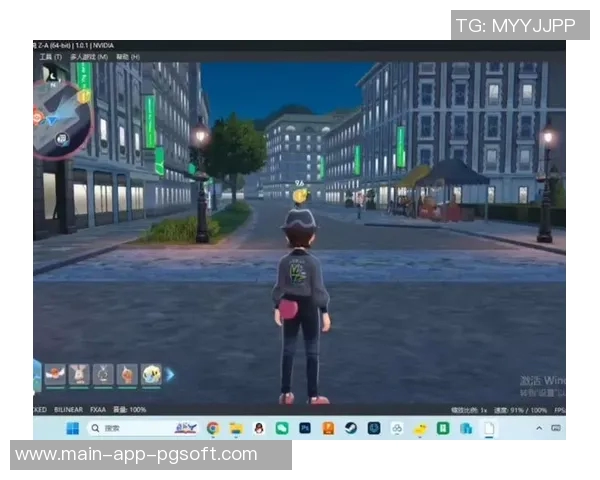Open Steam from the taskbar
Screen dimensions: 600x480
[351, 428]
